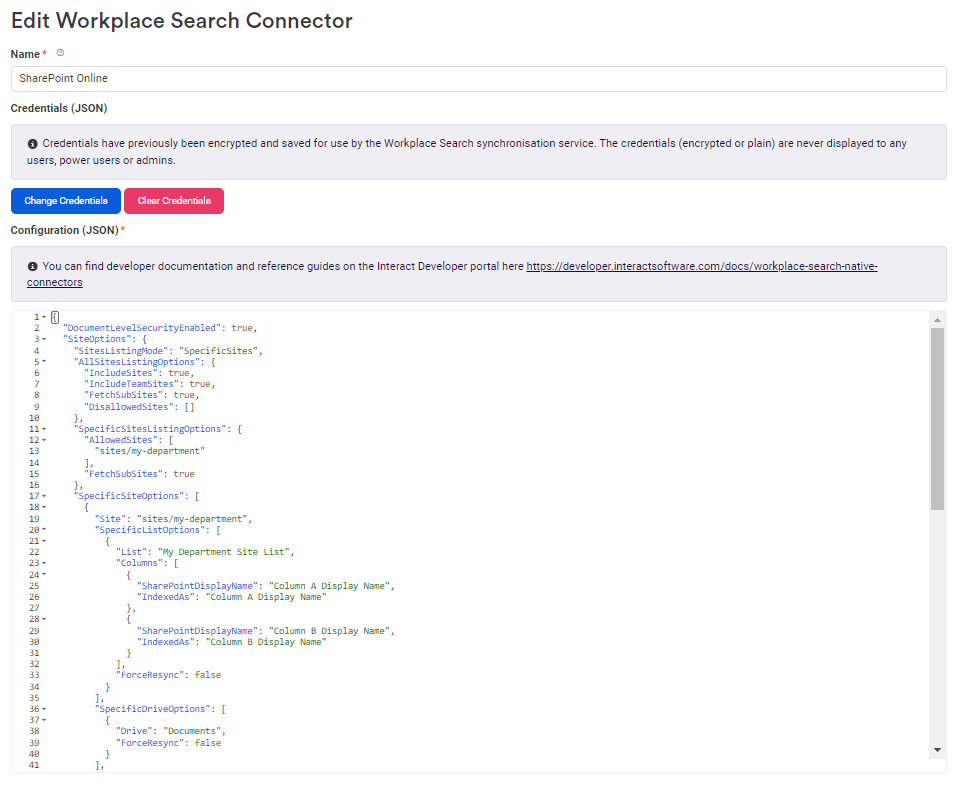
Task: Click the "FetchSubSites" key on line 15
Action: pyautogui.click(x=123, y=474)
